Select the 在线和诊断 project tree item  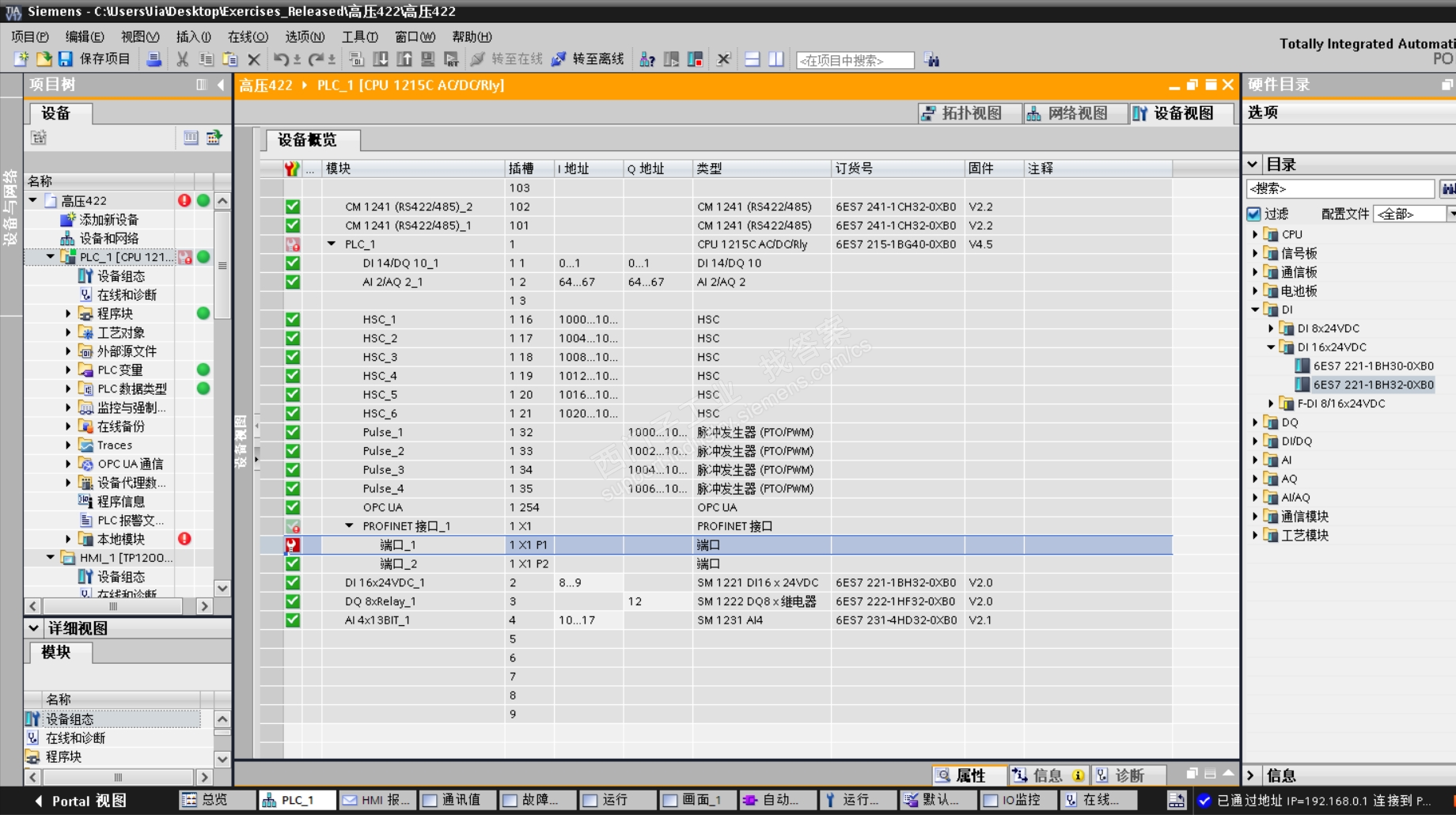(127, 294)
